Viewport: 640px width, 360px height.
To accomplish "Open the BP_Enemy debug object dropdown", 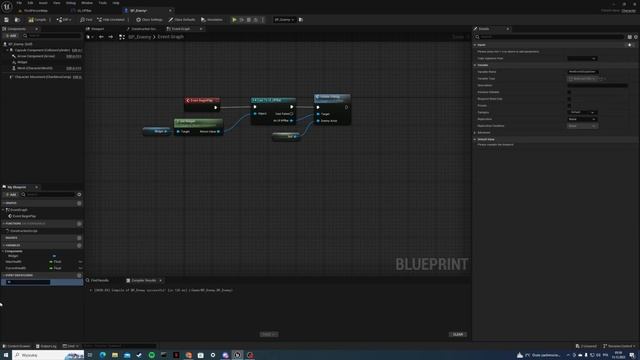I will 284,20.
